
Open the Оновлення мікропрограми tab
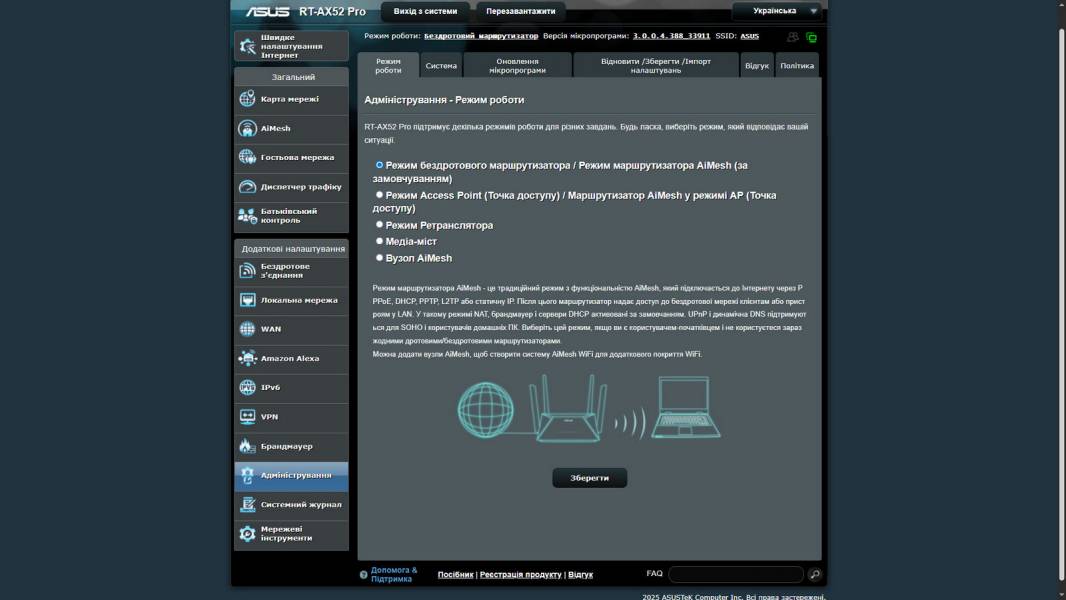click(517, 66)
